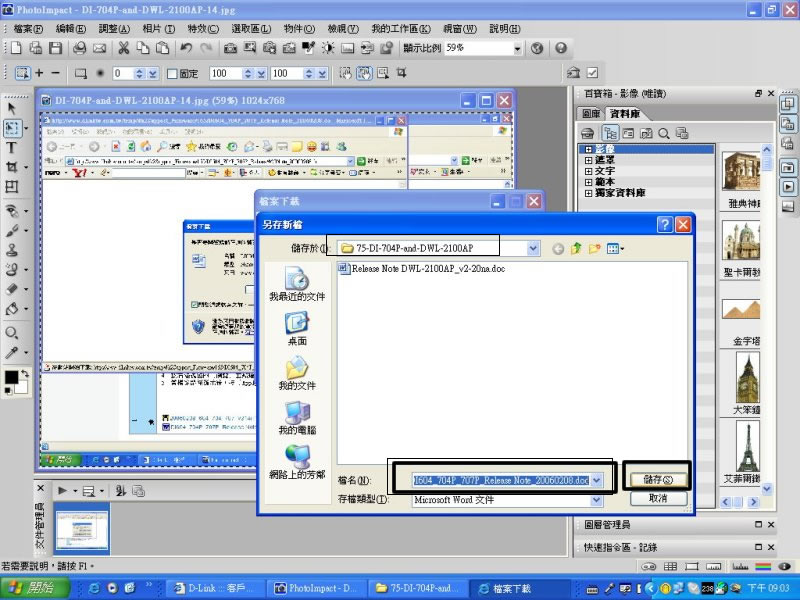Open brightness and contrast sun icon
This screenshot has width=800, height=600.
click(328, 48)
